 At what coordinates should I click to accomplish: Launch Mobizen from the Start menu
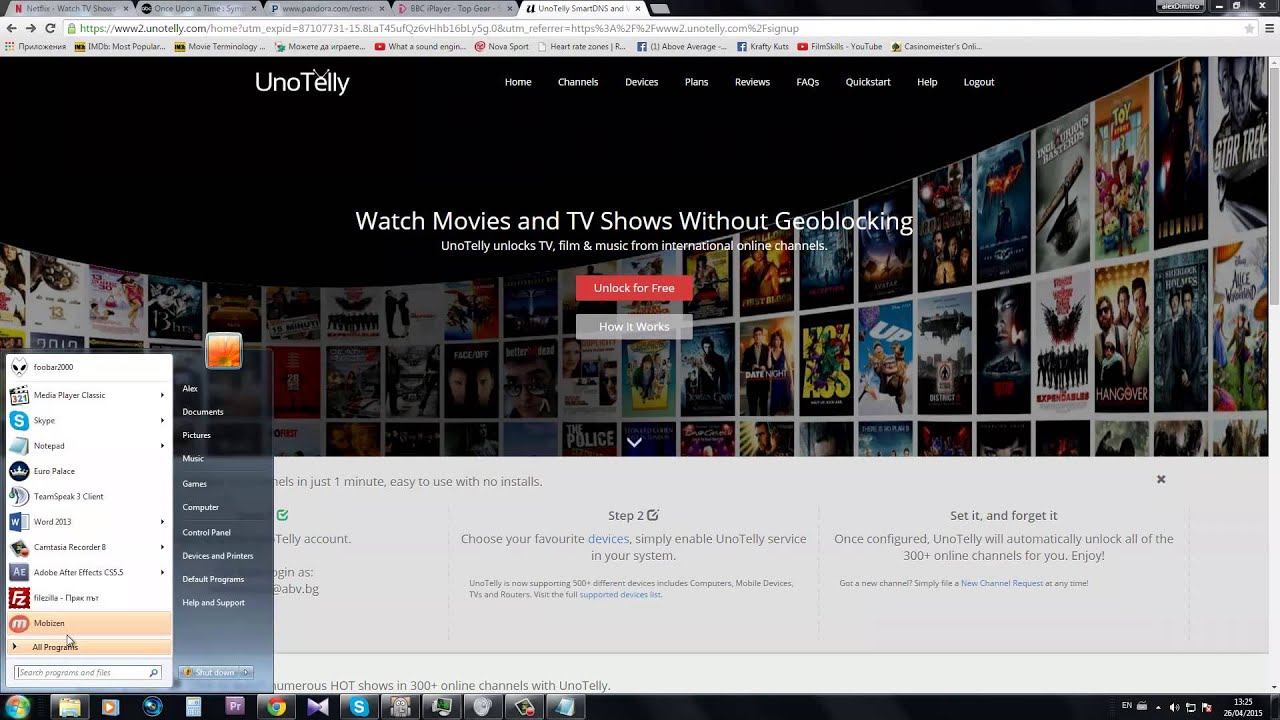(88, 623)
